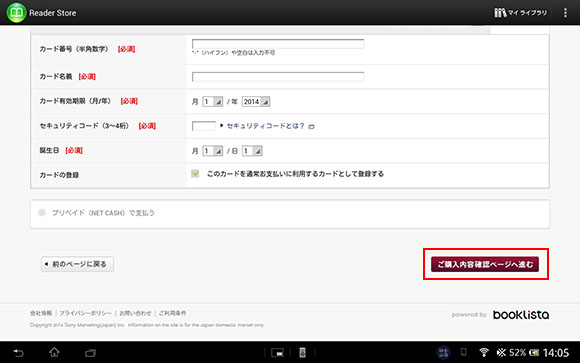Open the birthday month dropdown
580x363 pixels.
coord(212,151)
